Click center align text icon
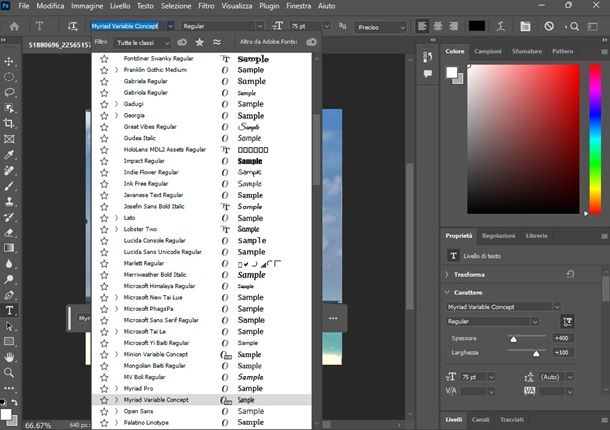Screen dimensions: 610x430 pyautogui.click(x=438, y=26)
